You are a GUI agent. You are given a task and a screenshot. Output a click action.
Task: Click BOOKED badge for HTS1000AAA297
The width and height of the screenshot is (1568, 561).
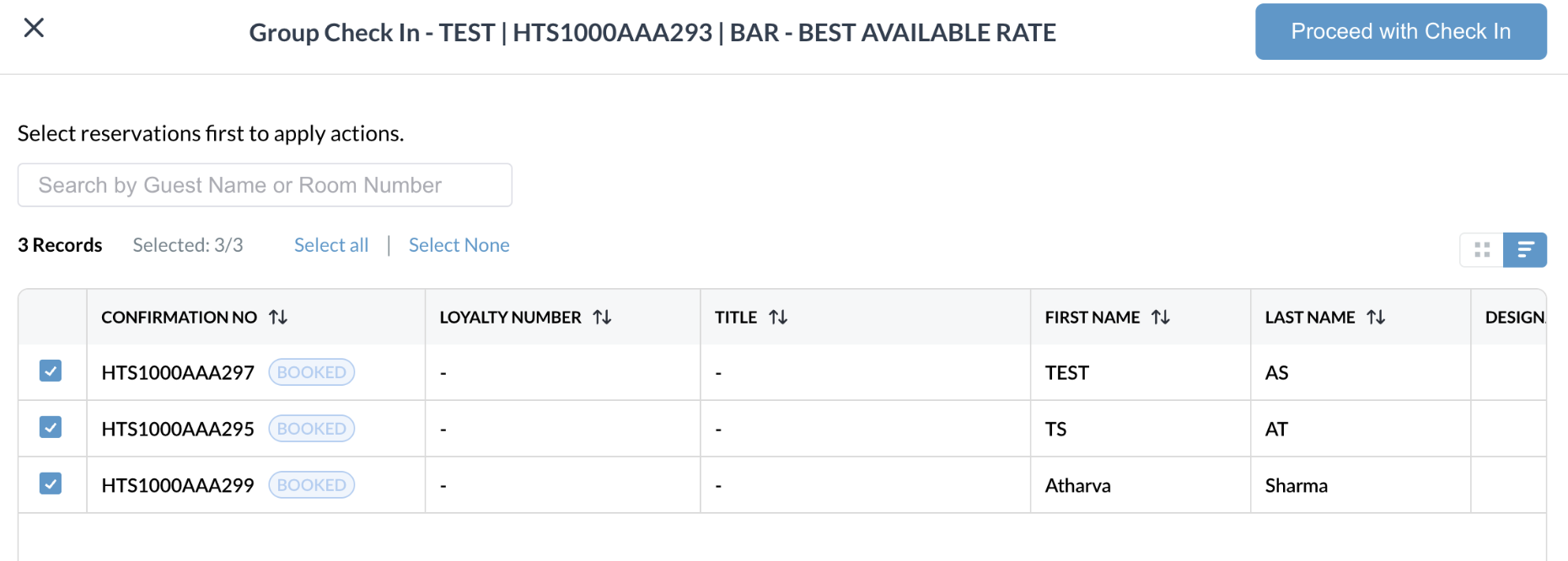(x=312, y=372)
